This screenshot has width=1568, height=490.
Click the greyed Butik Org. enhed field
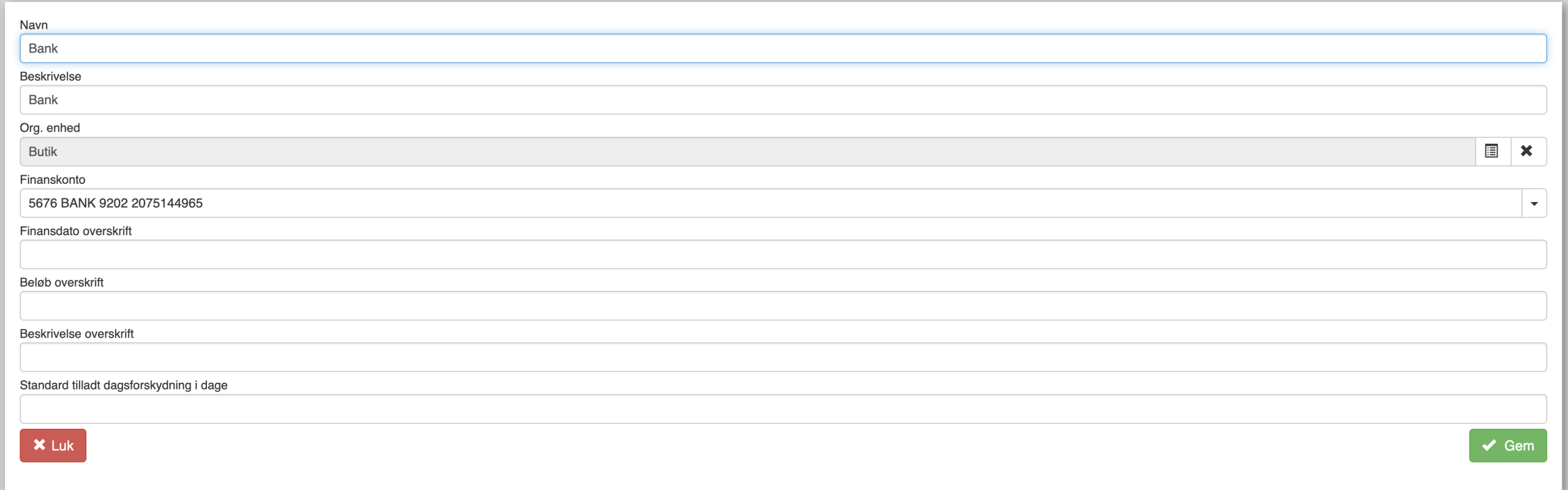point(747,151)
